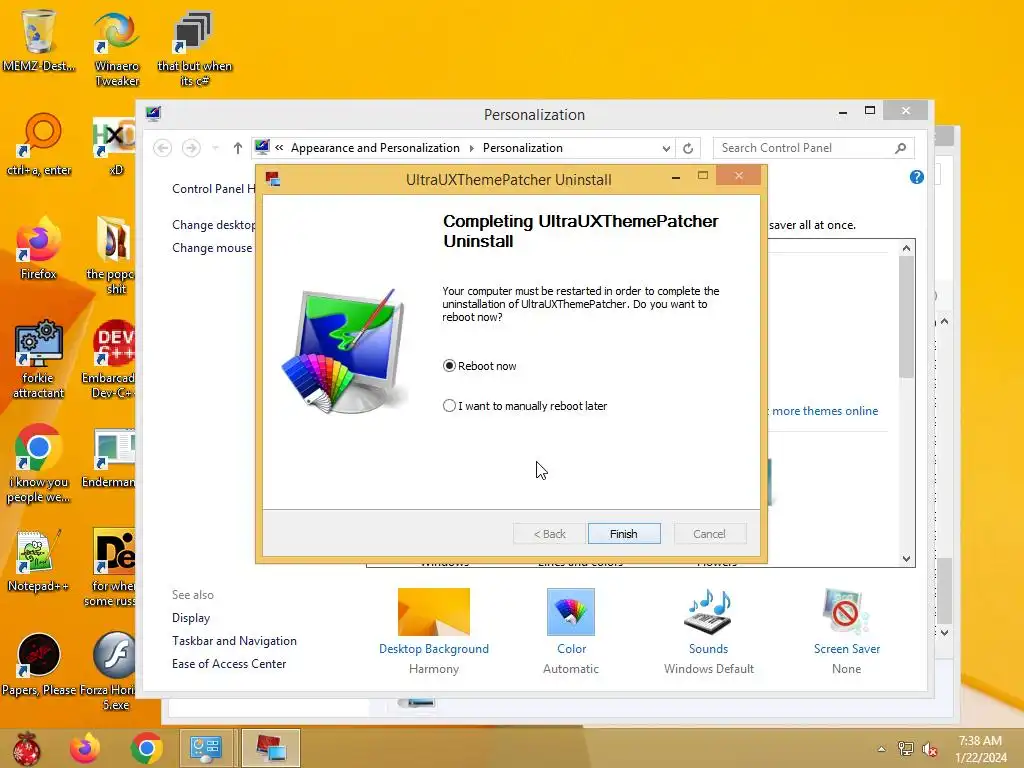
Task: Open the Color Automatic swatch setting
Action: coord(571,632)
